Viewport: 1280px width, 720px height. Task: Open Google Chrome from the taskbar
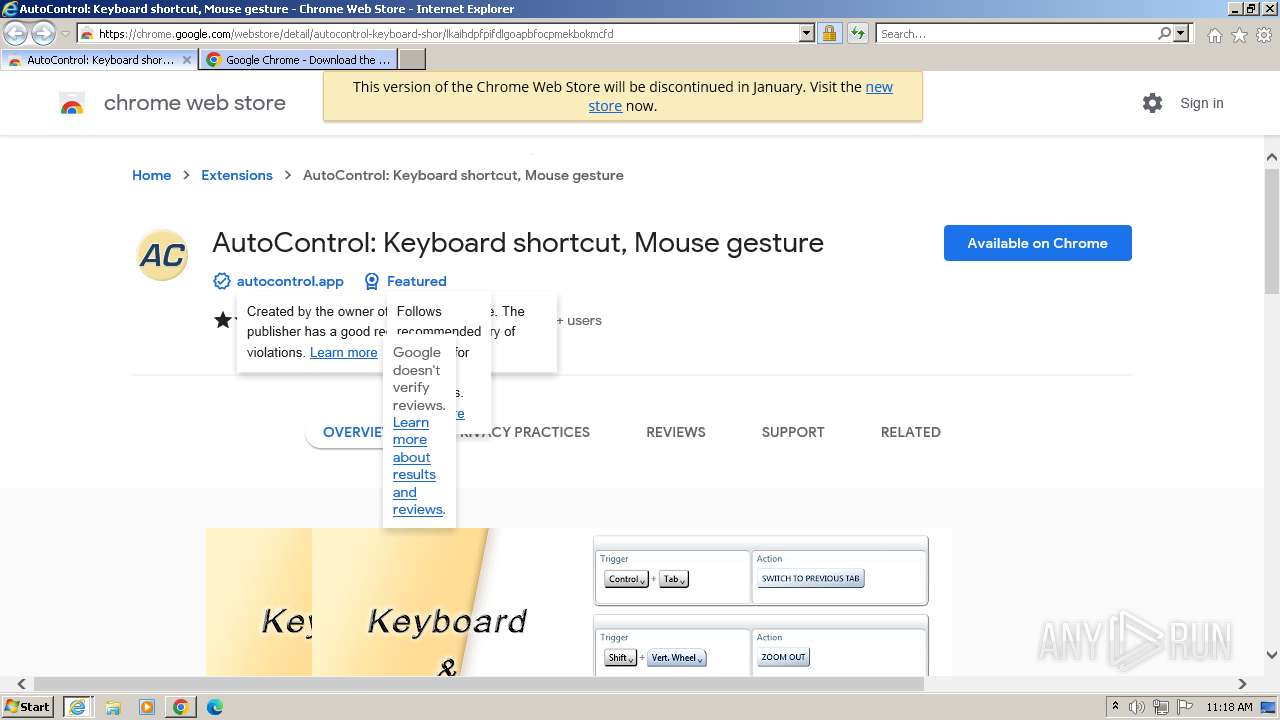180,707
